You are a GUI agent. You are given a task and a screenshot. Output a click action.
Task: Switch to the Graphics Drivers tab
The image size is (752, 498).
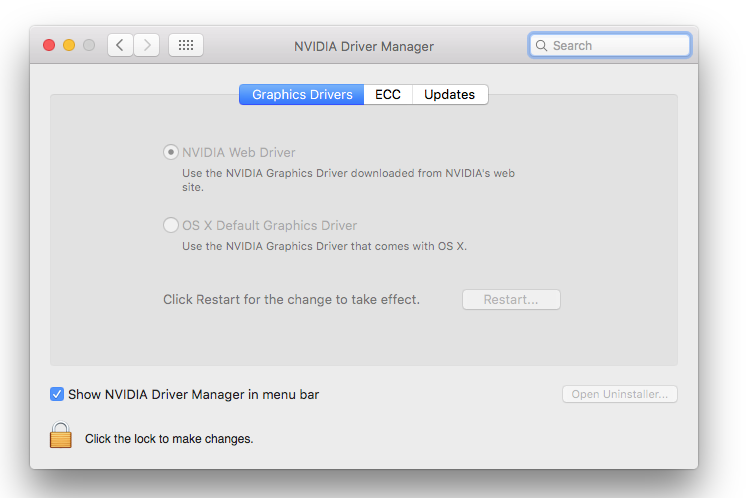coord(301,95)
